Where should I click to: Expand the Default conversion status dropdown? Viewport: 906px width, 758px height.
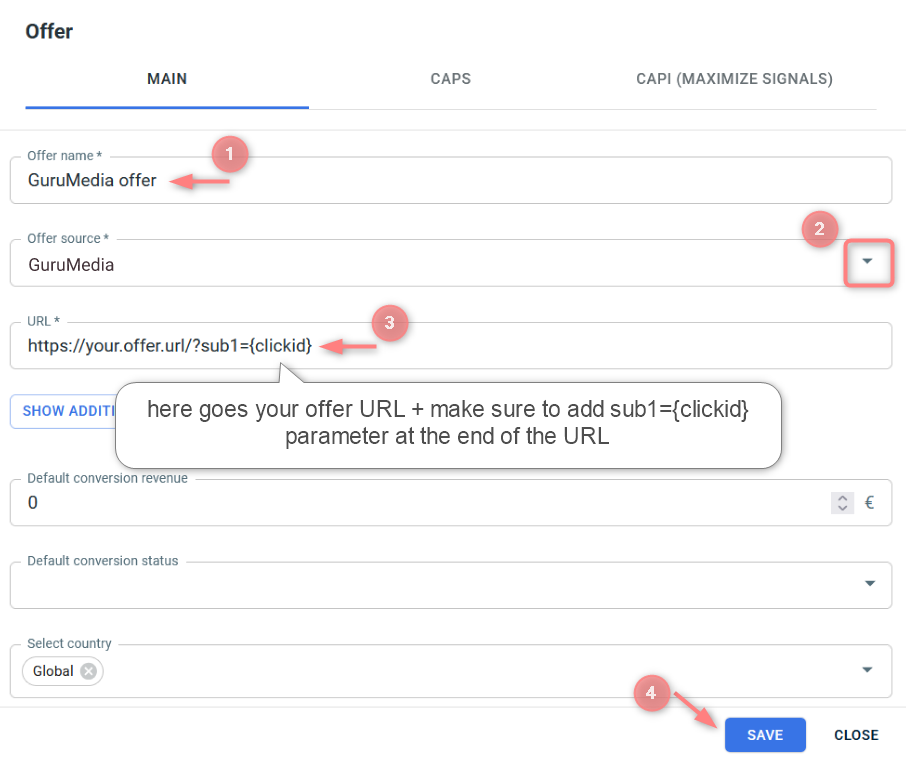tap(869, 584)
